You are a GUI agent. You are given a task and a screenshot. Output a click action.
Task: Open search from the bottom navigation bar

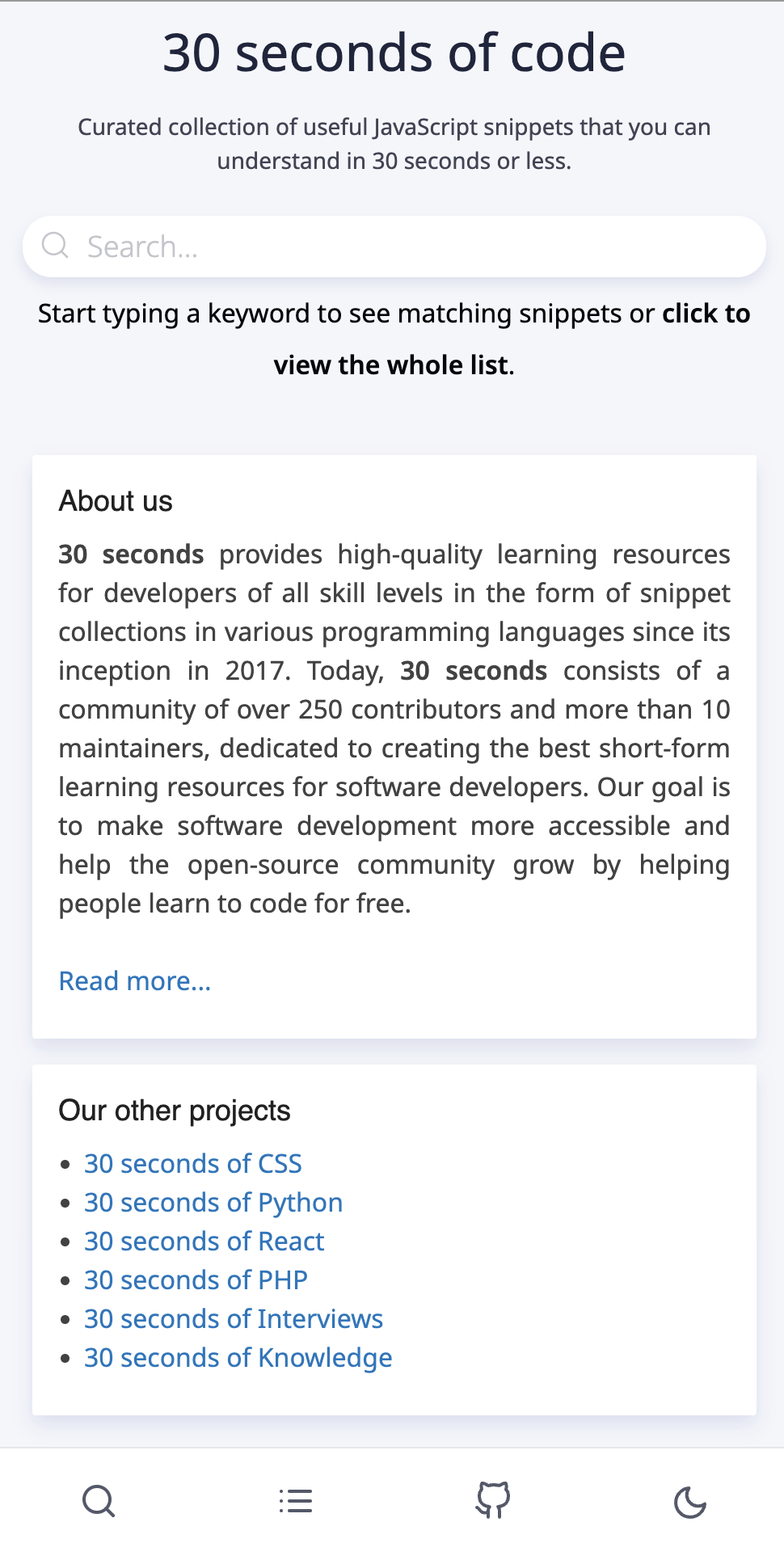pyautogui.click(x=98, y=1500)
